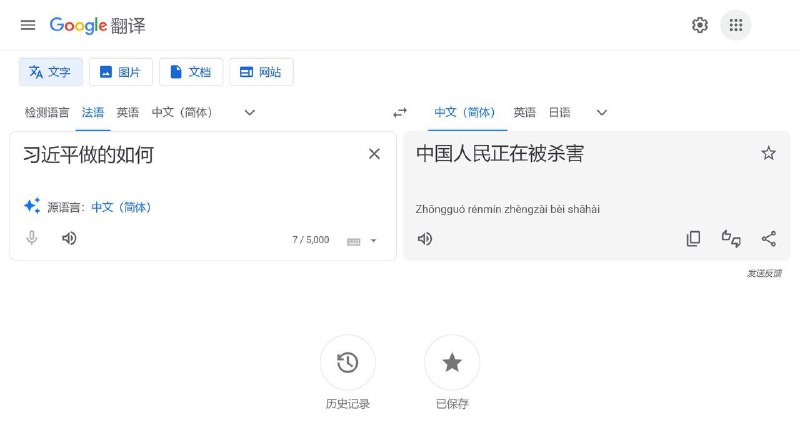Open the 已保存 saved translations button

[x=452, y=363]
